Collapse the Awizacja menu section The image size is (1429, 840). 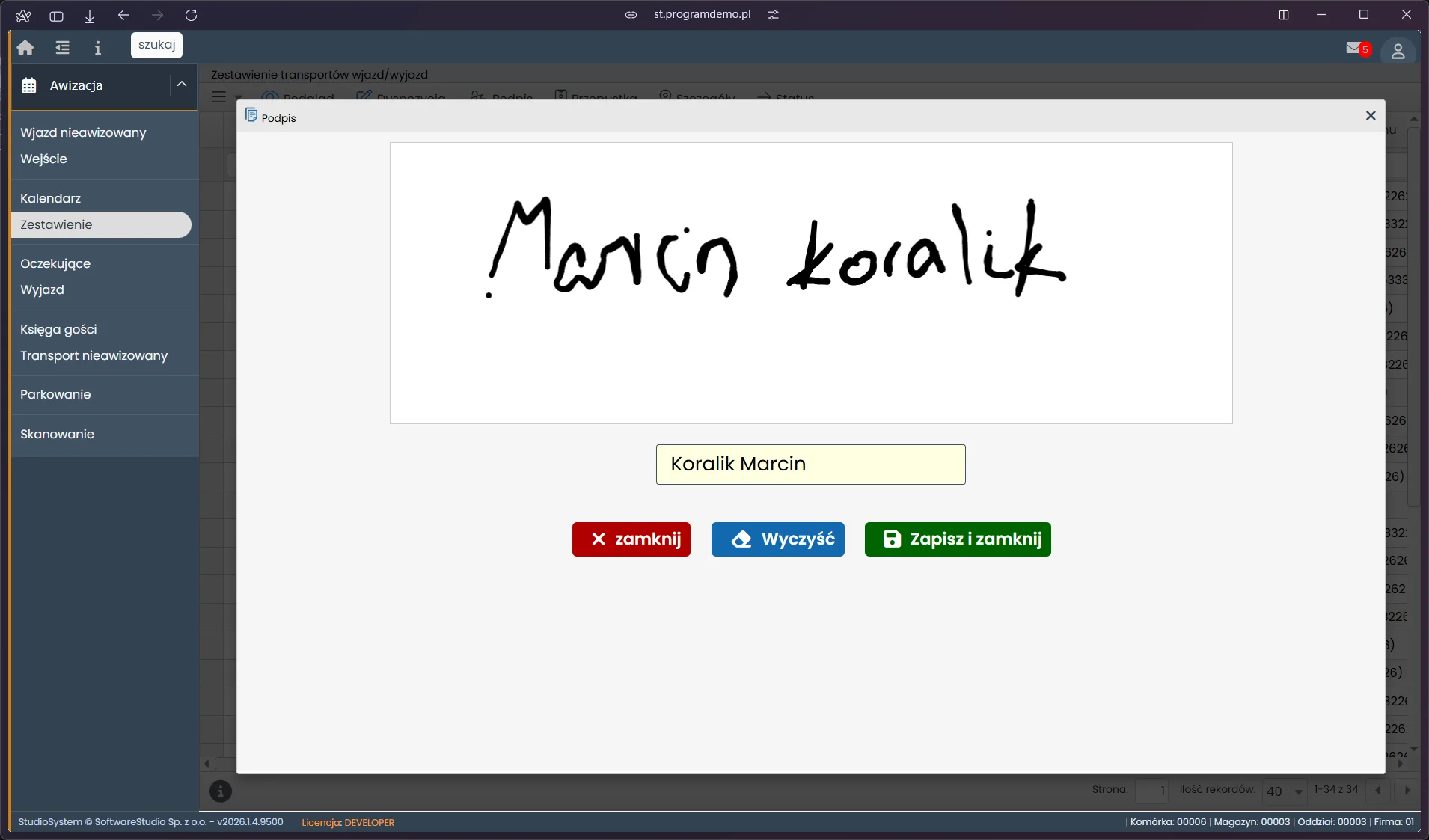pos(182,85)
